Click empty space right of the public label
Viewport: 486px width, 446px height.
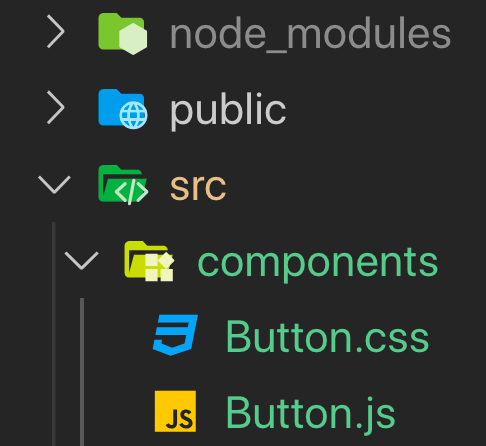click(383, 109)
